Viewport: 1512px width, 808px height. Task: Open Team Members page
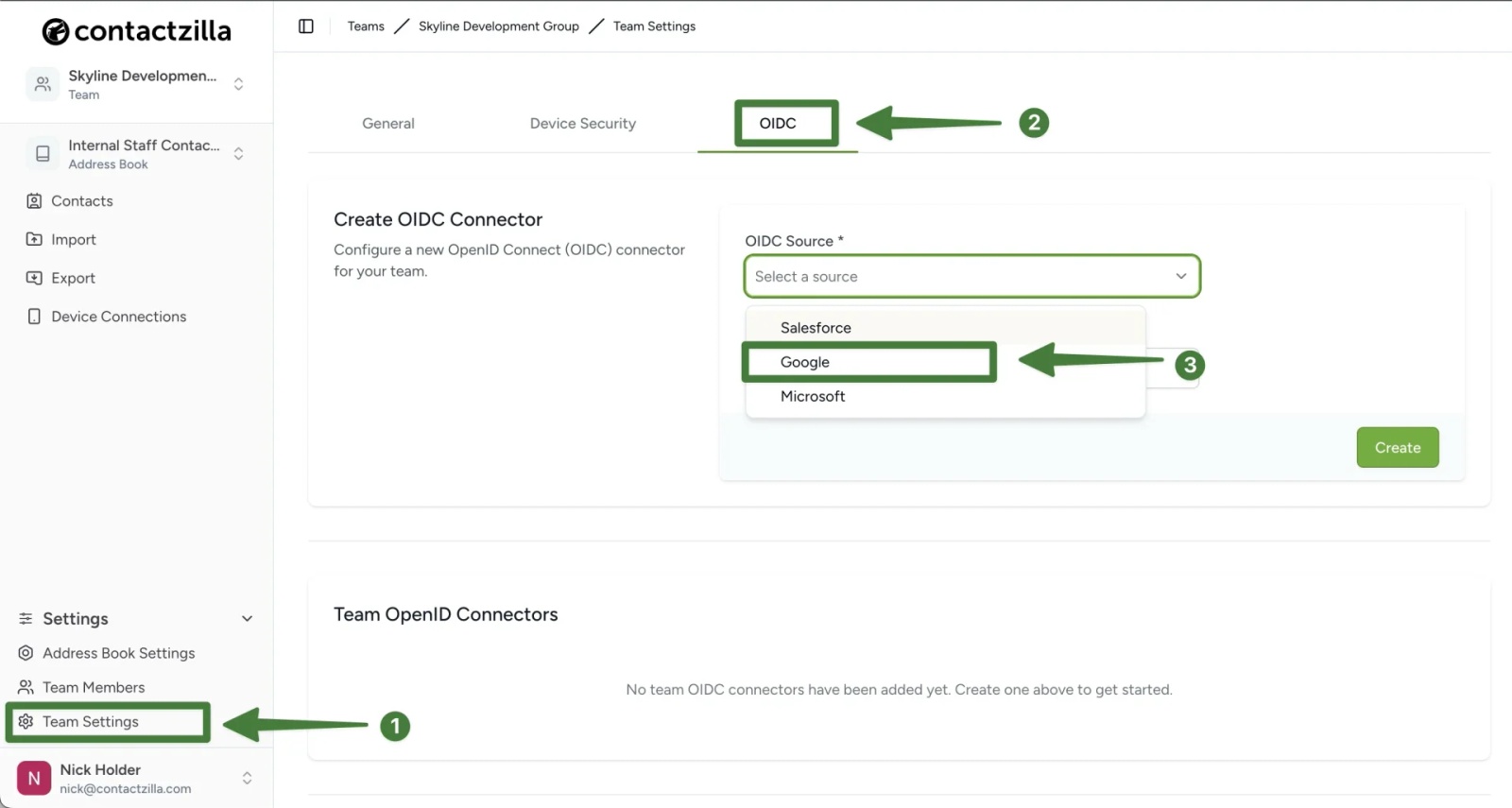[94, 687]
